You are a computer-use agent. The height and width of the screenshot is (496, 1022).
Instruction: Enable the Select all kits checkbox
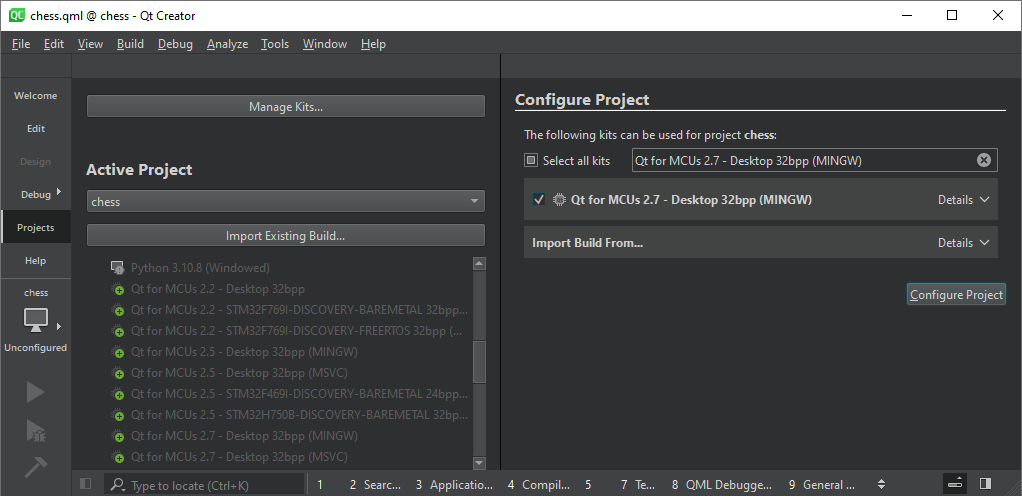531,160
